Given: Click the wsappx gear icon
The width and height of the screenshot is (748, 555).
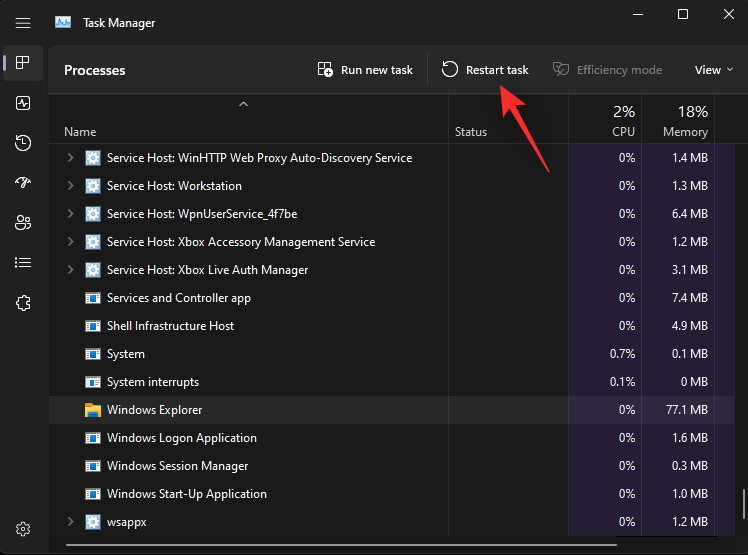Looking at the screenshot, I should click(93, 522).
